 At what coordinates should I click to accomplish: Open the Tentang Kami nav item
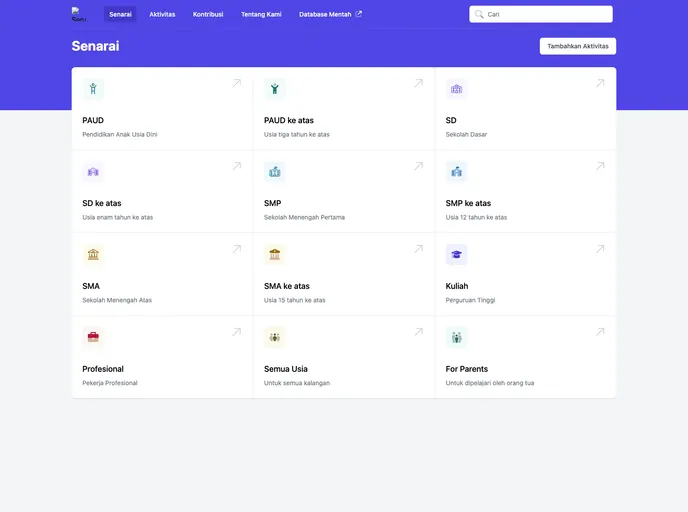coord(261,14)
